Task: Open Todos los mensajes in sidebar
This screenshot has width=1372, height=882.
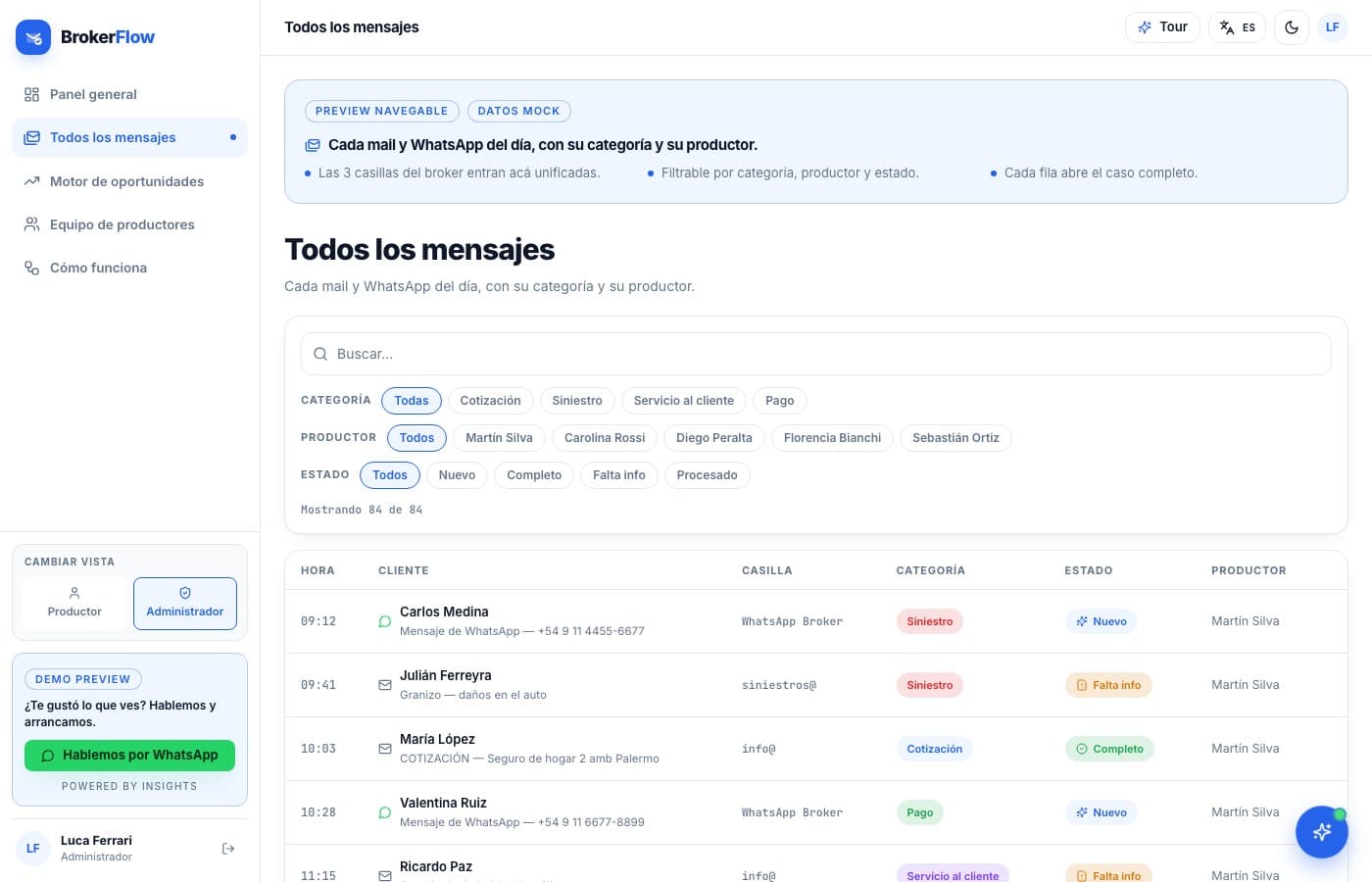Action: 129,138
